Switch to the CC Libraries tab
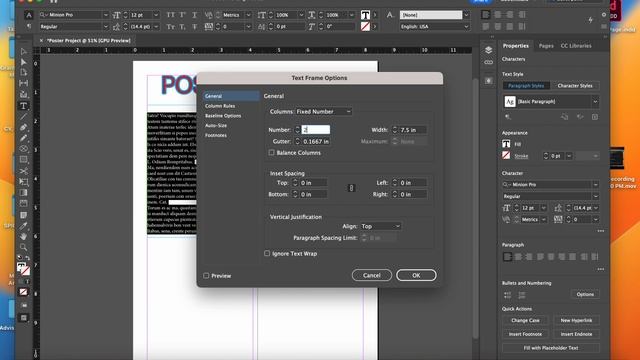 576,46
